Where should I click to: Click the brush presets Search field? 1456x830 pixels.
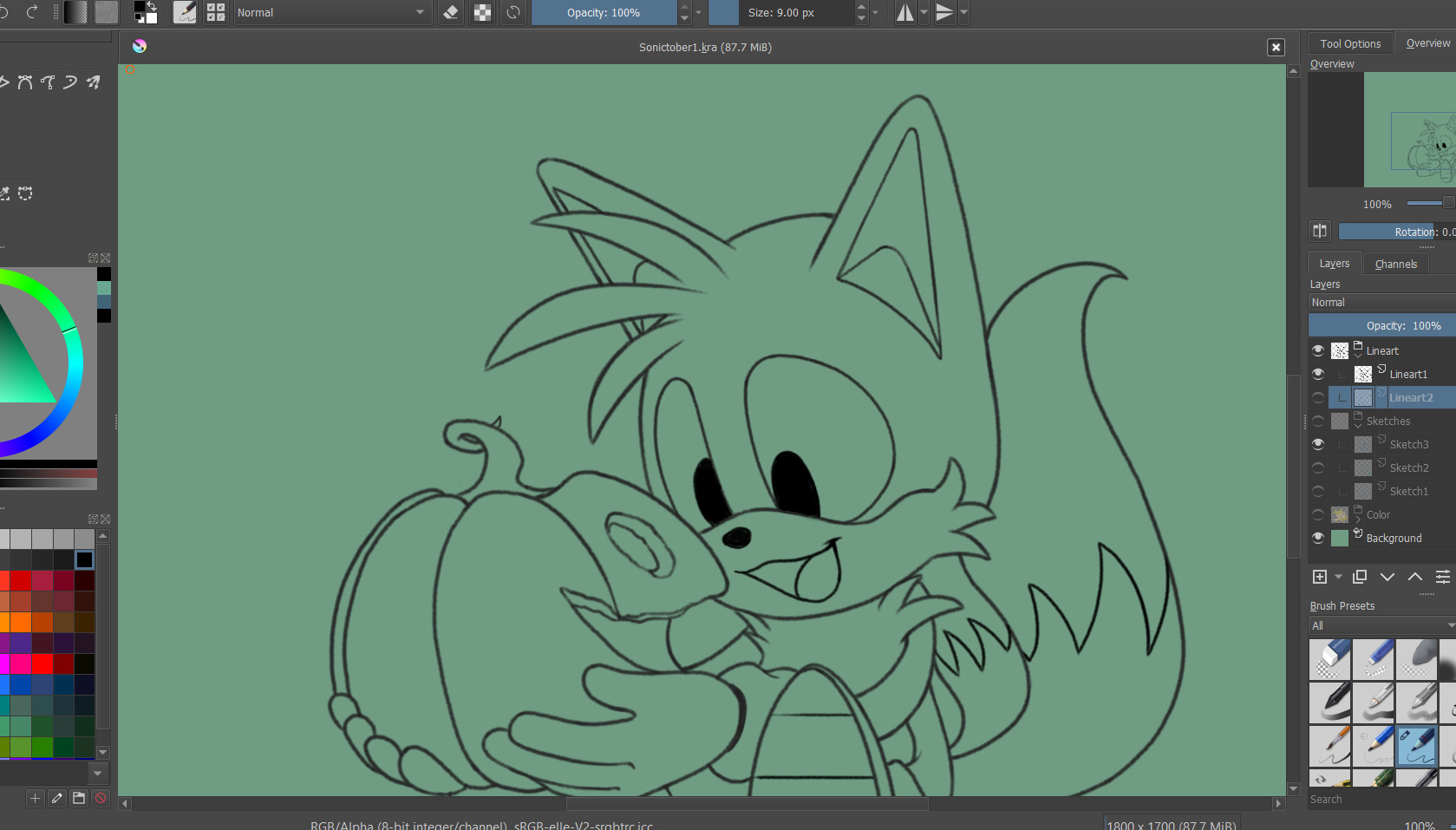(x=1381, y=799)
